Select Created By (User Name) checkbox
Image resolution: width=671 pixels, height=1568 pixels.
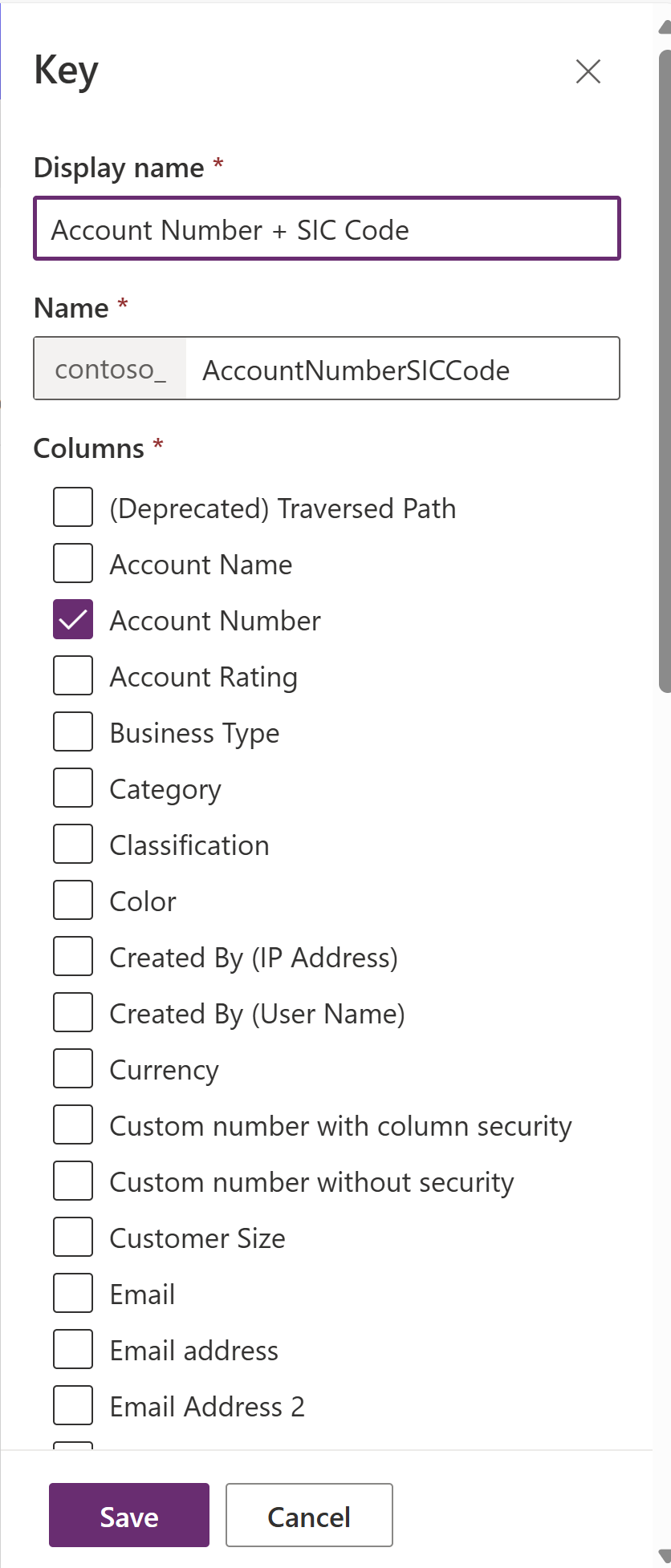point(72,1012)
